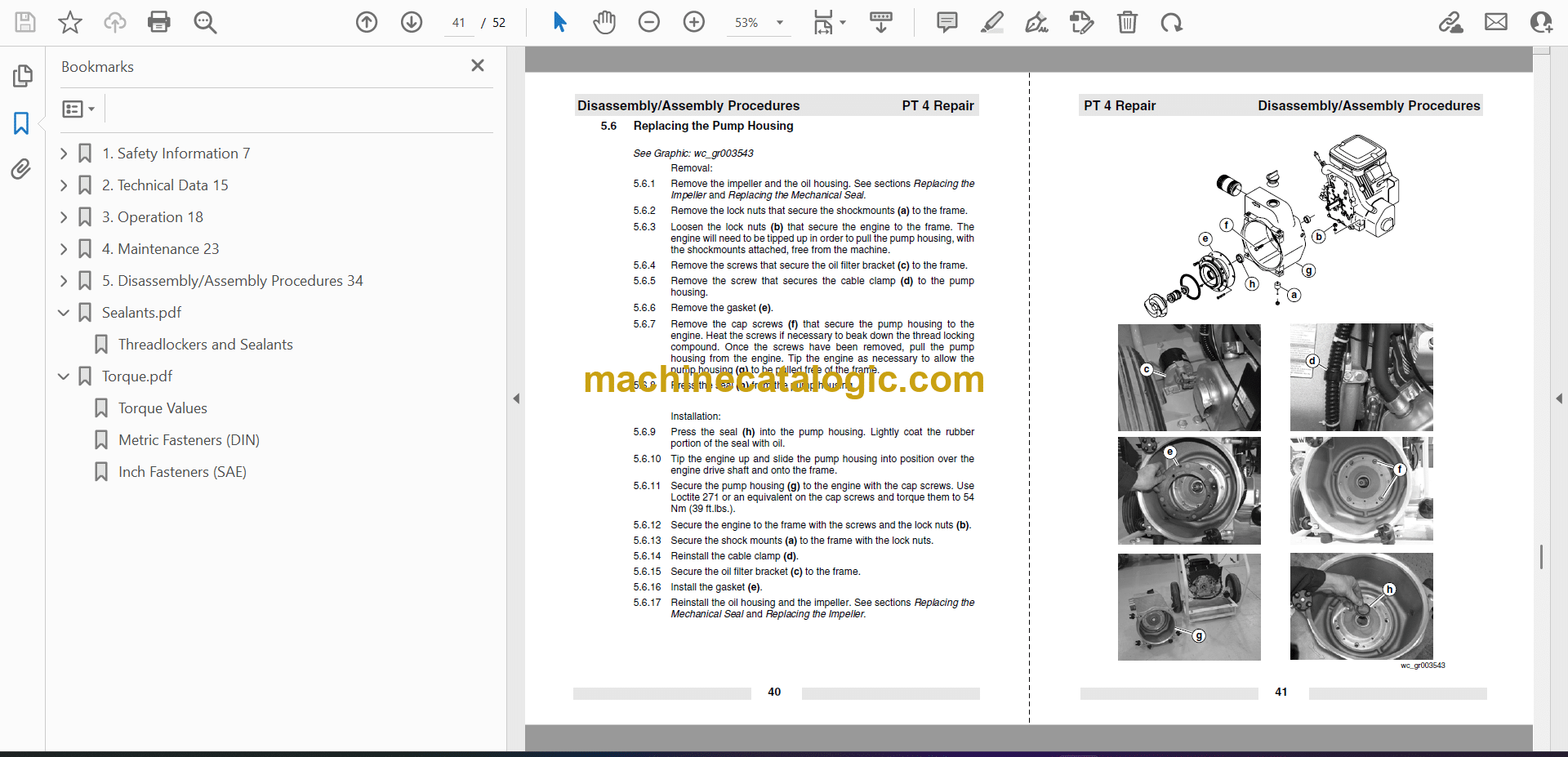Click the photo labeled e of the gasket
This screenshot has width=1568, height=757.
pyautogui.click(x=1189, y=491)
